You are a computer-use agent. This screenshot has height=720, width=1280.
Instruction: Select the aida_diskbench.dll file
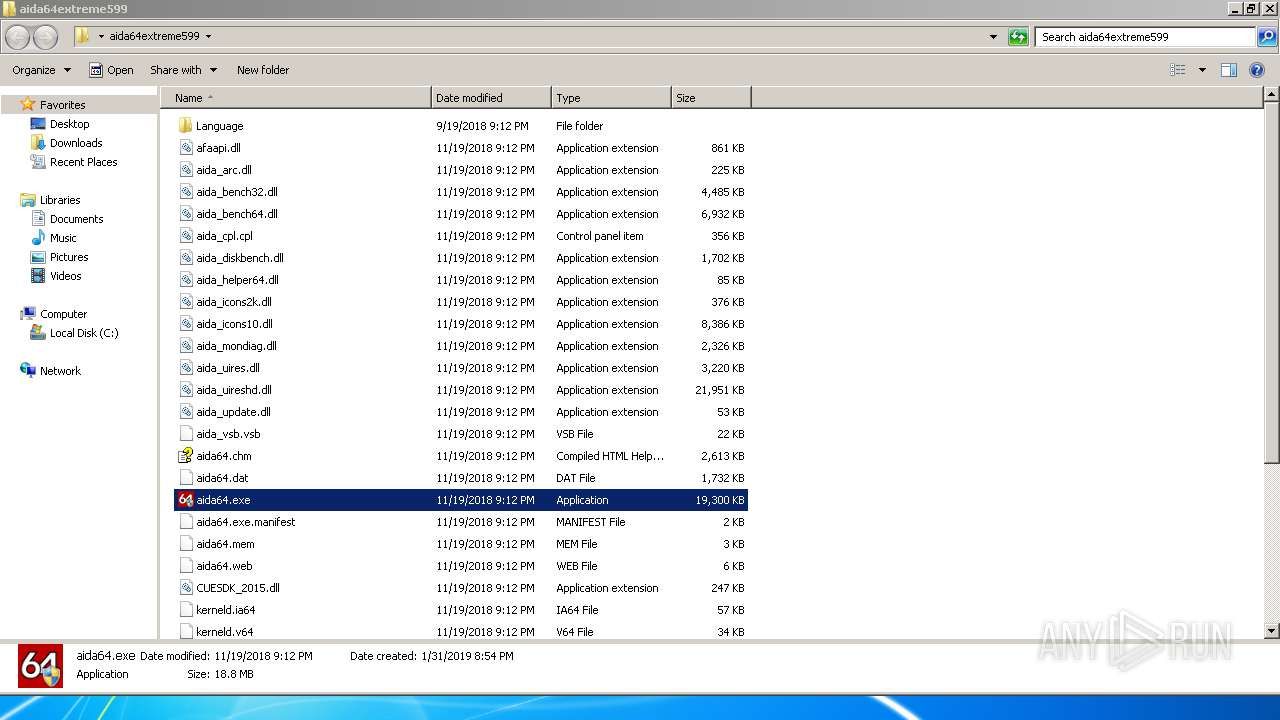pyautogui.click(x=461, y=258)
